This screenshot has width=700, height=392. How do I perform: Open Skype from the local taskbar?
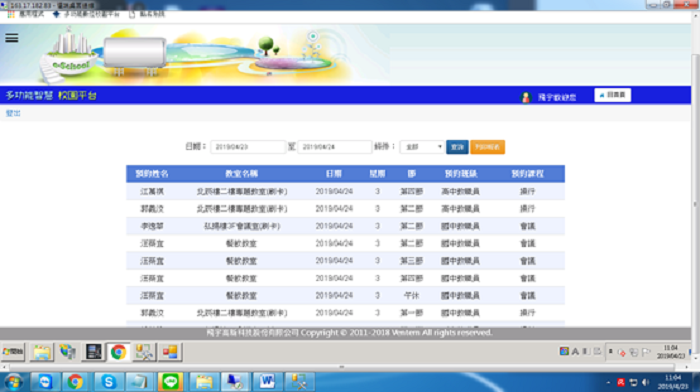(108, 382)
